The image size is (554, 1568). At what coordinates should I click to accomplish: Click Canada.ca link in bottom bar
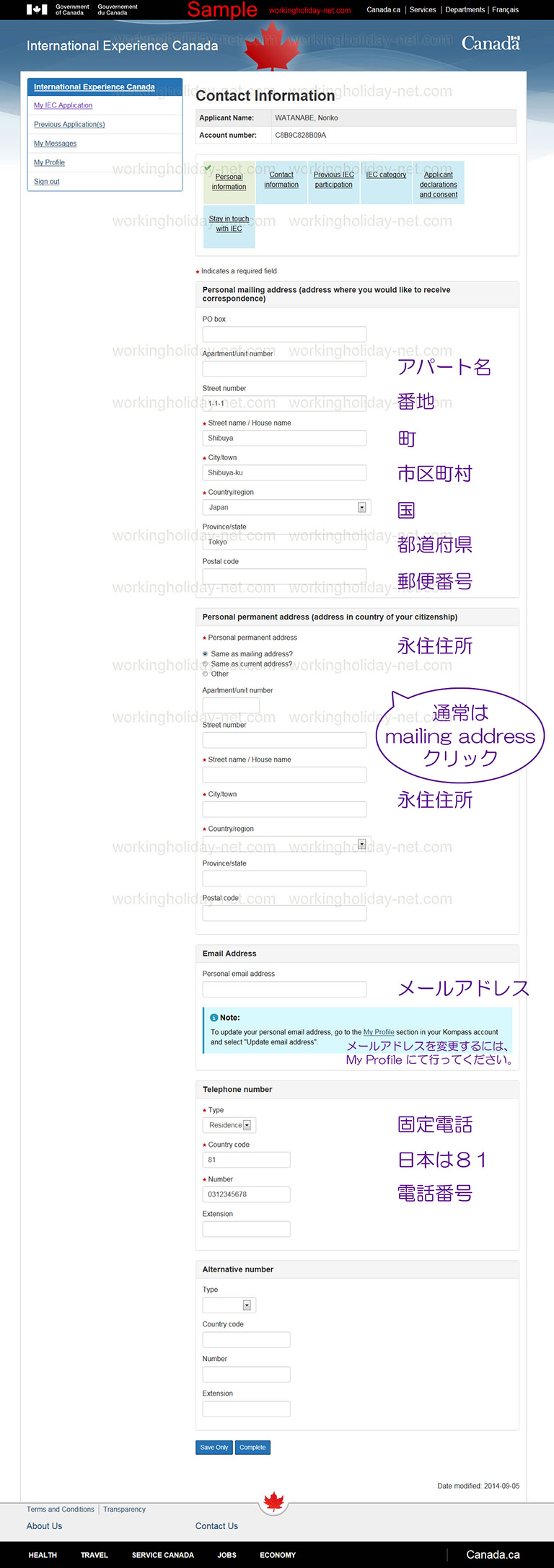tap(493, 1554)
